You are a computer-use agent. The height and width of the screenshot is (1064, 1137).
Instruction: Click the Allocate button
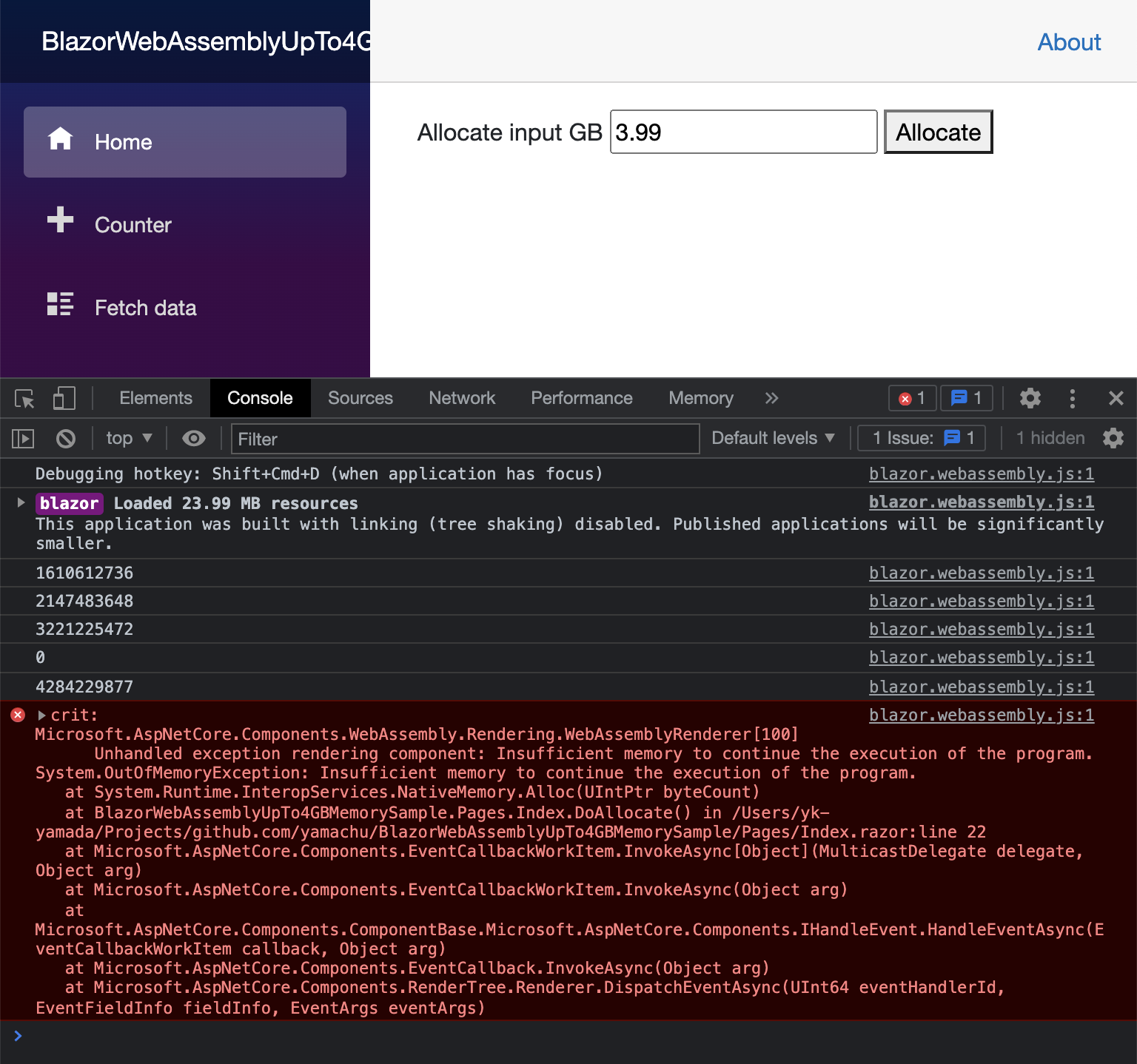[938, 132]
